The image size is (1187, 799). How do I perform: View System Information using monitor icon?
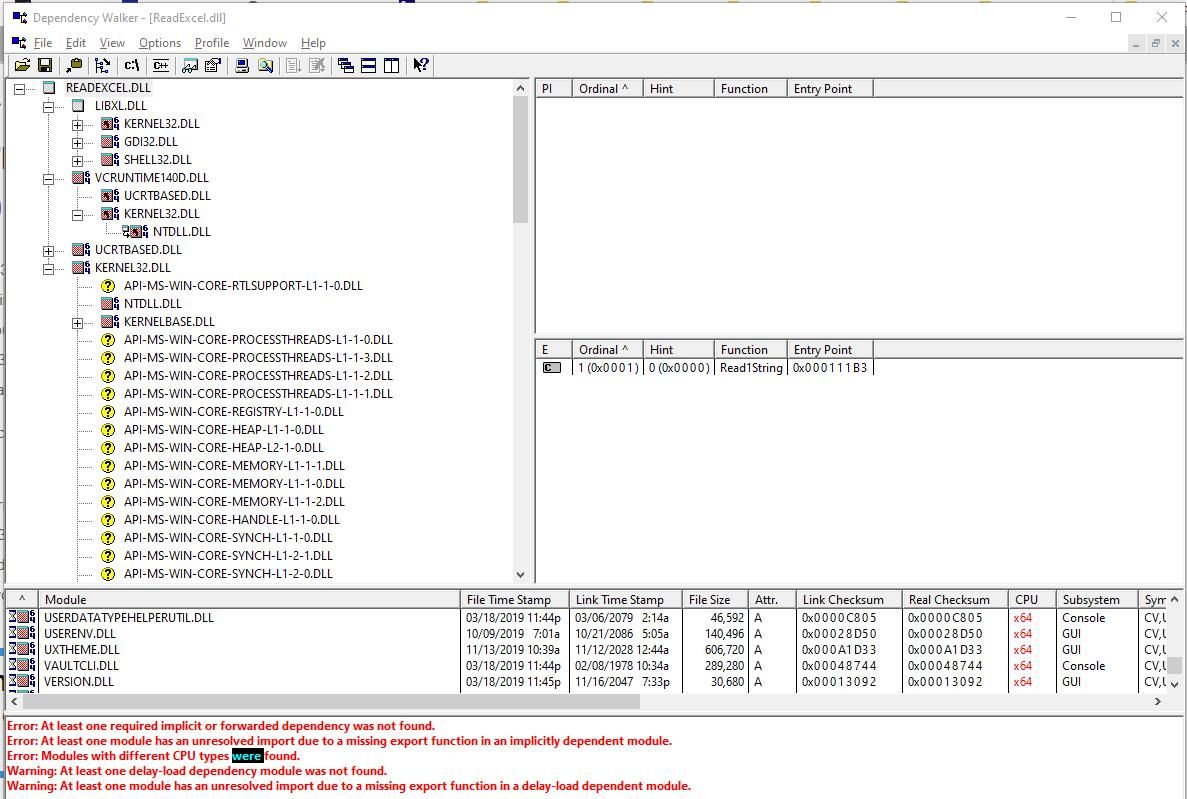coord(242,65)
